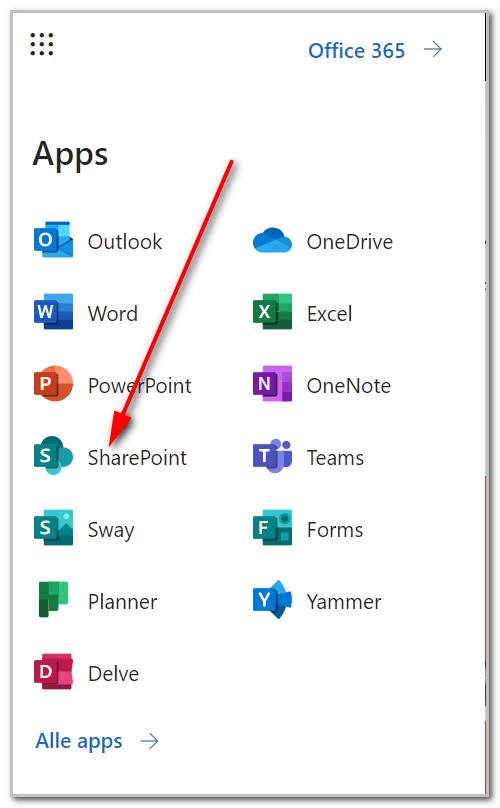The width and height of the screenshot is (500, 808).
Task: Click the arrow beside Alle apps
Action: [149, 742]
